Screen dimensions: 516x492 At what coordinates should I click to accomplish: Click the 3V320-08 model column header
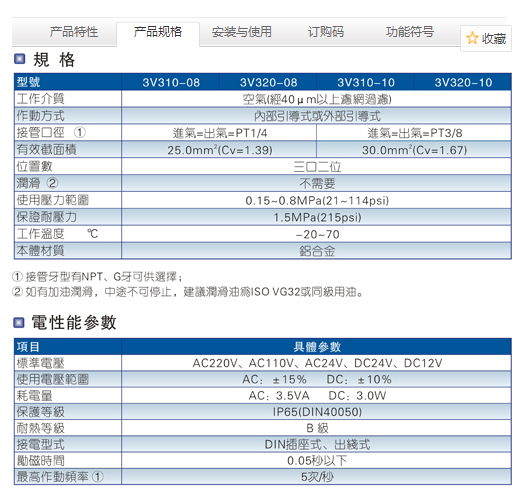pyautogui.click(x=268, y=82)
